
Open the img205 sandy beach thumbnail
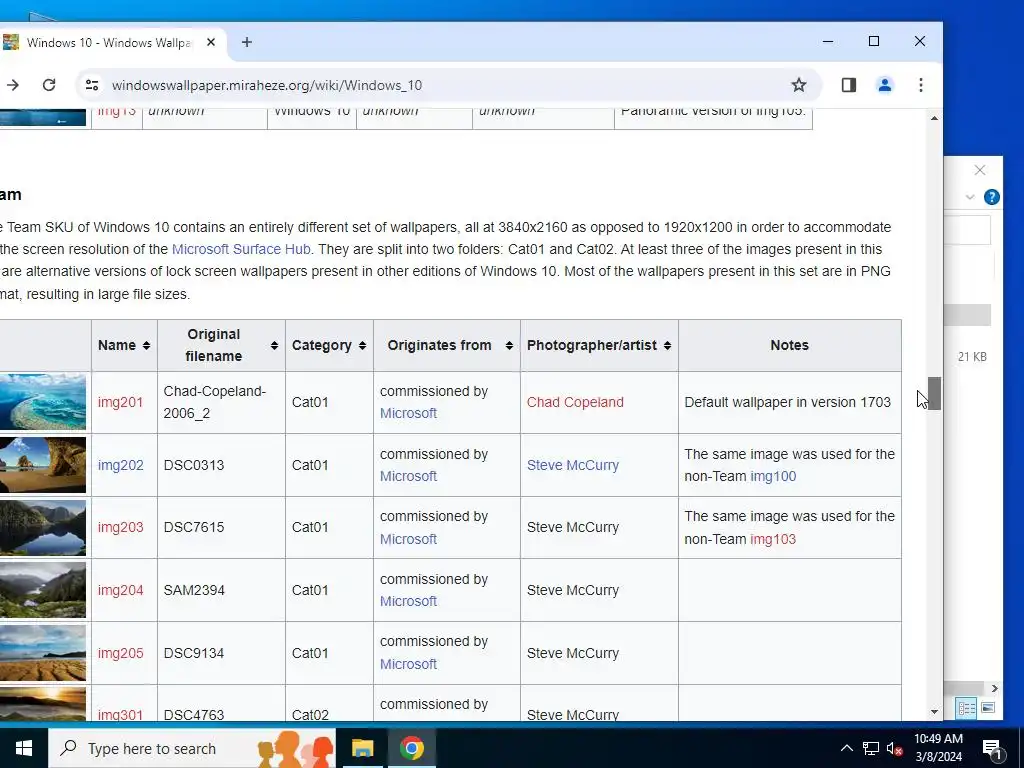[42, 652]
